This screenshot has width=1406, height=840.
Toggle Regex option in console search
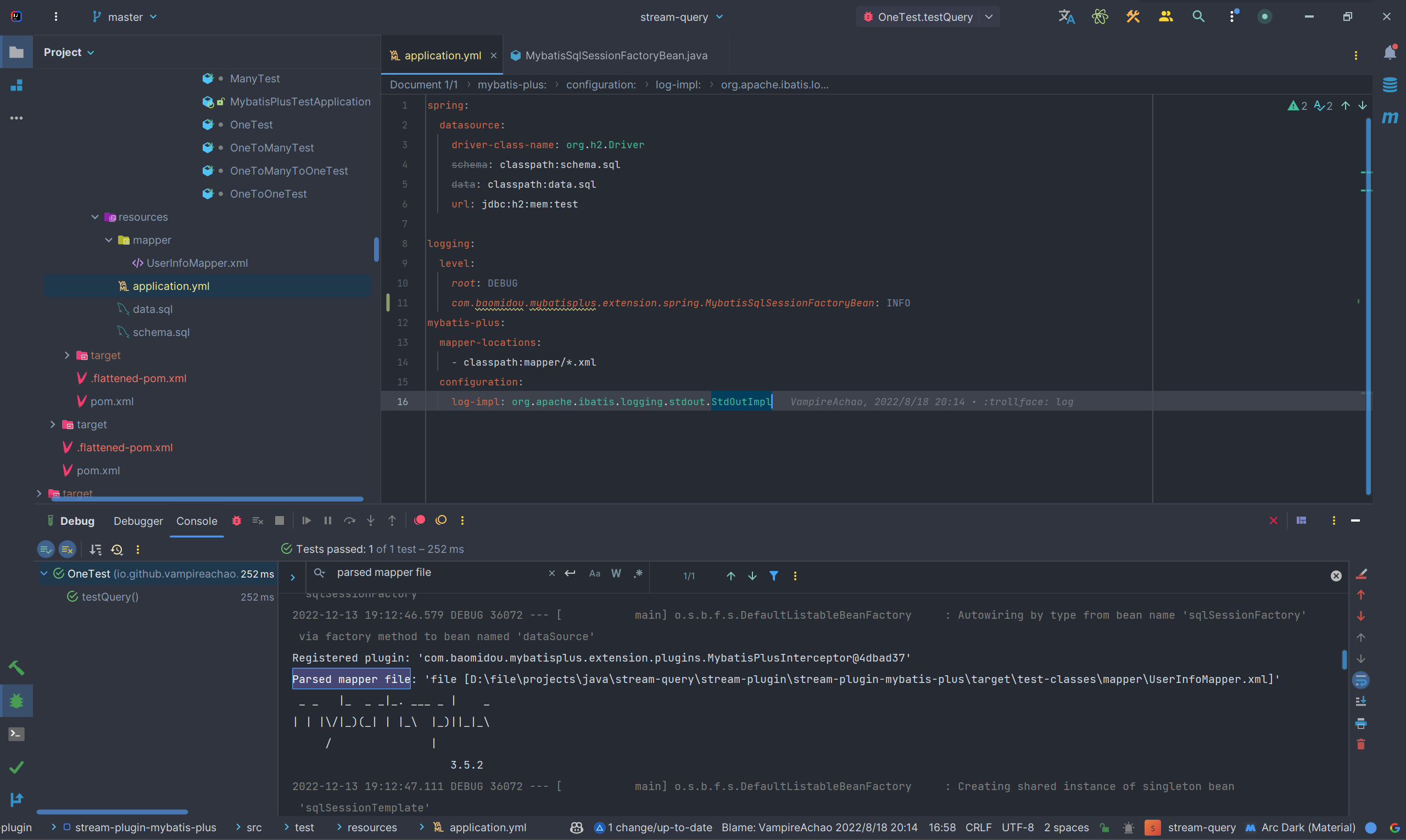click(x=638, y=574)
